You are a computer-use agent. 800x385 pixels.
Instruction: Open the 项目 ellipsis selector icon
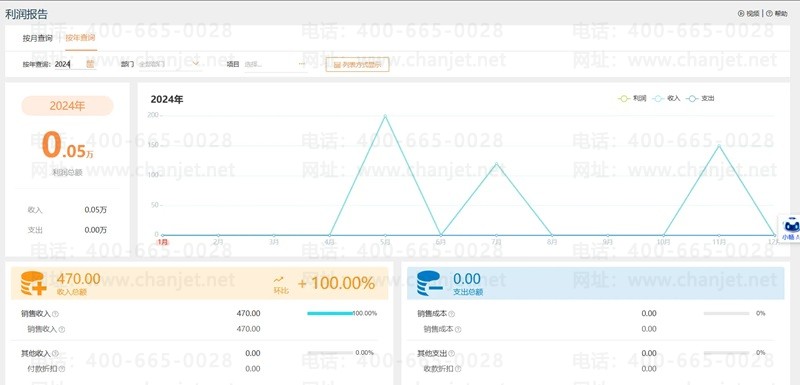pos(302,64)
